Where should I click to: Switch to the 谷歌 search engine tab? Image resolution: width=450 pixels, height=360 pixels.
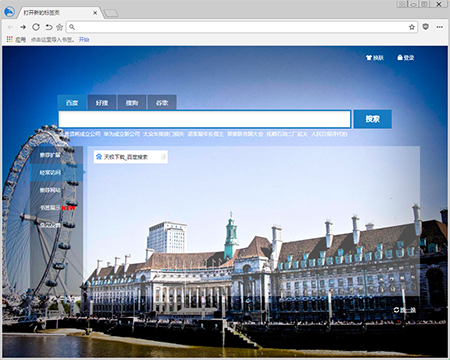(162, 103)
